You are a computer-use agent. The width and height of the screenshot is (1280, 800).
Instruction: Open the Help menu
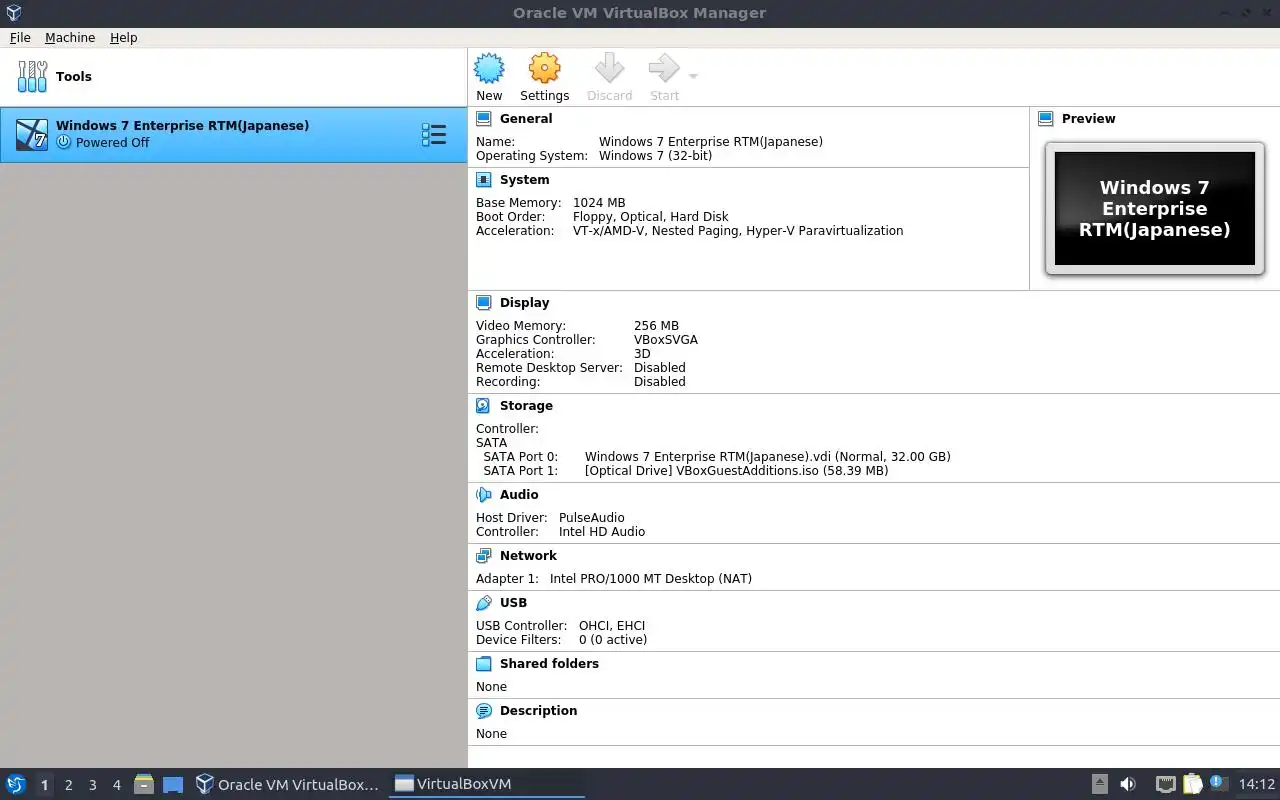(124, 37)
